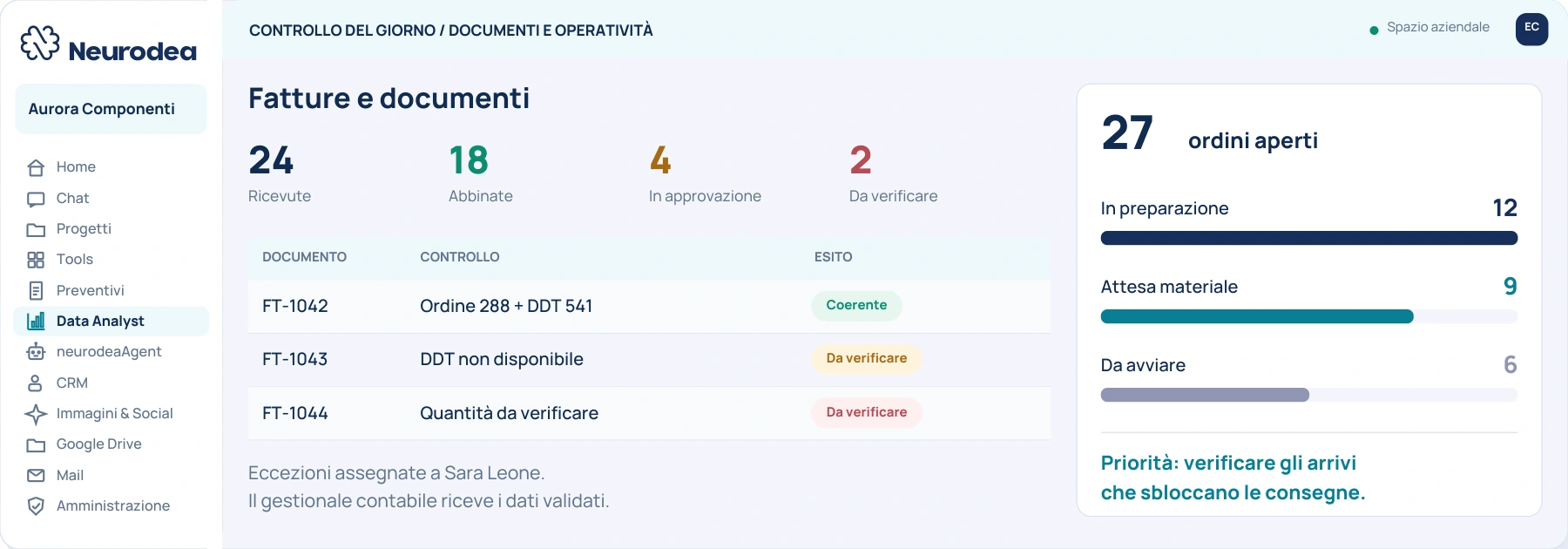Click the Aurora Componenti workspace button
Viewport: 1568px width, 549px height.
pyautogui.click(x=111, y=109)
